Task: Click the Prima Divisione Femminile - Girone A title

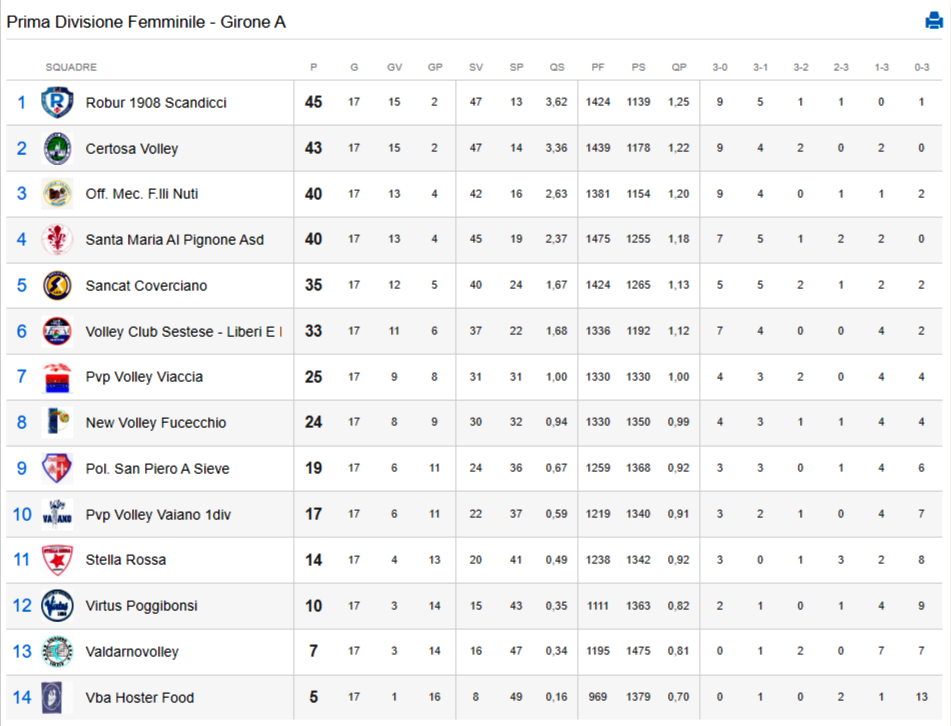Action: 146,22
